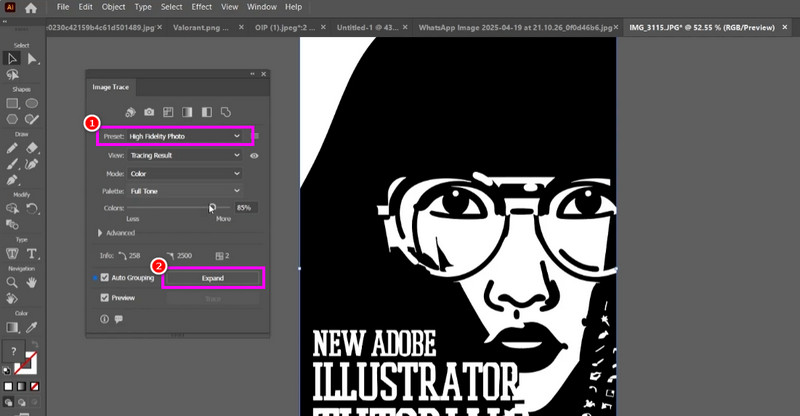Click the traced portrait artwork on canvas

click(458, 225)
